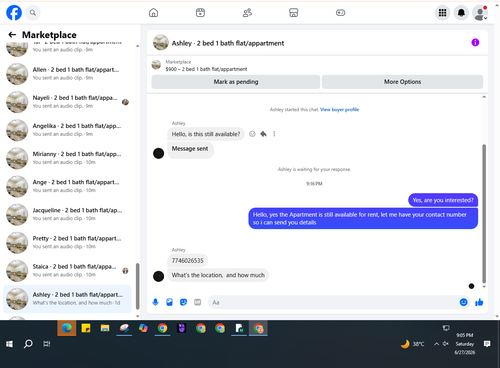
Task: Open more options for Ashley's first message
Action: pyautogui.click(x=274, y=134)
